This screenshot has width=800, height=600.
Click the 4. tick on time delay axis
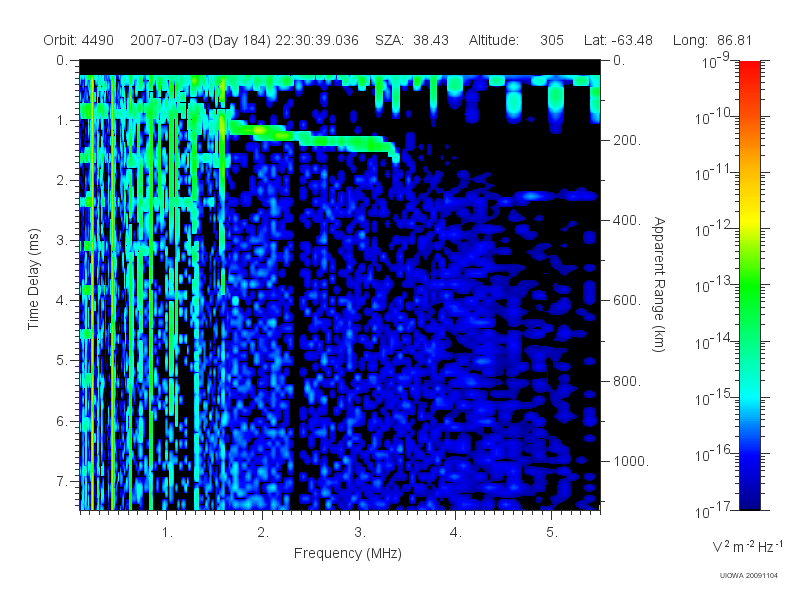point(62,301)
